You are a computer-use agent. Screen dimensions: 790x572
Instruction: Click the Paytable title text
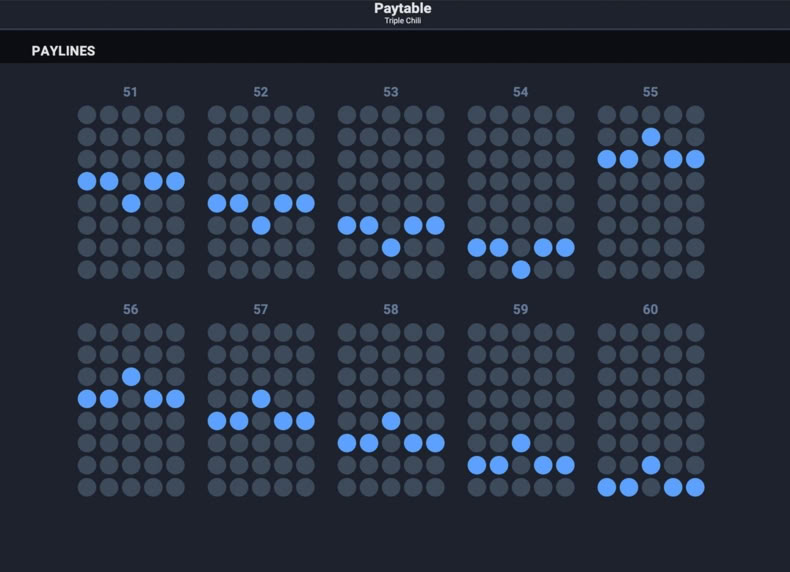tap(403, 8)
